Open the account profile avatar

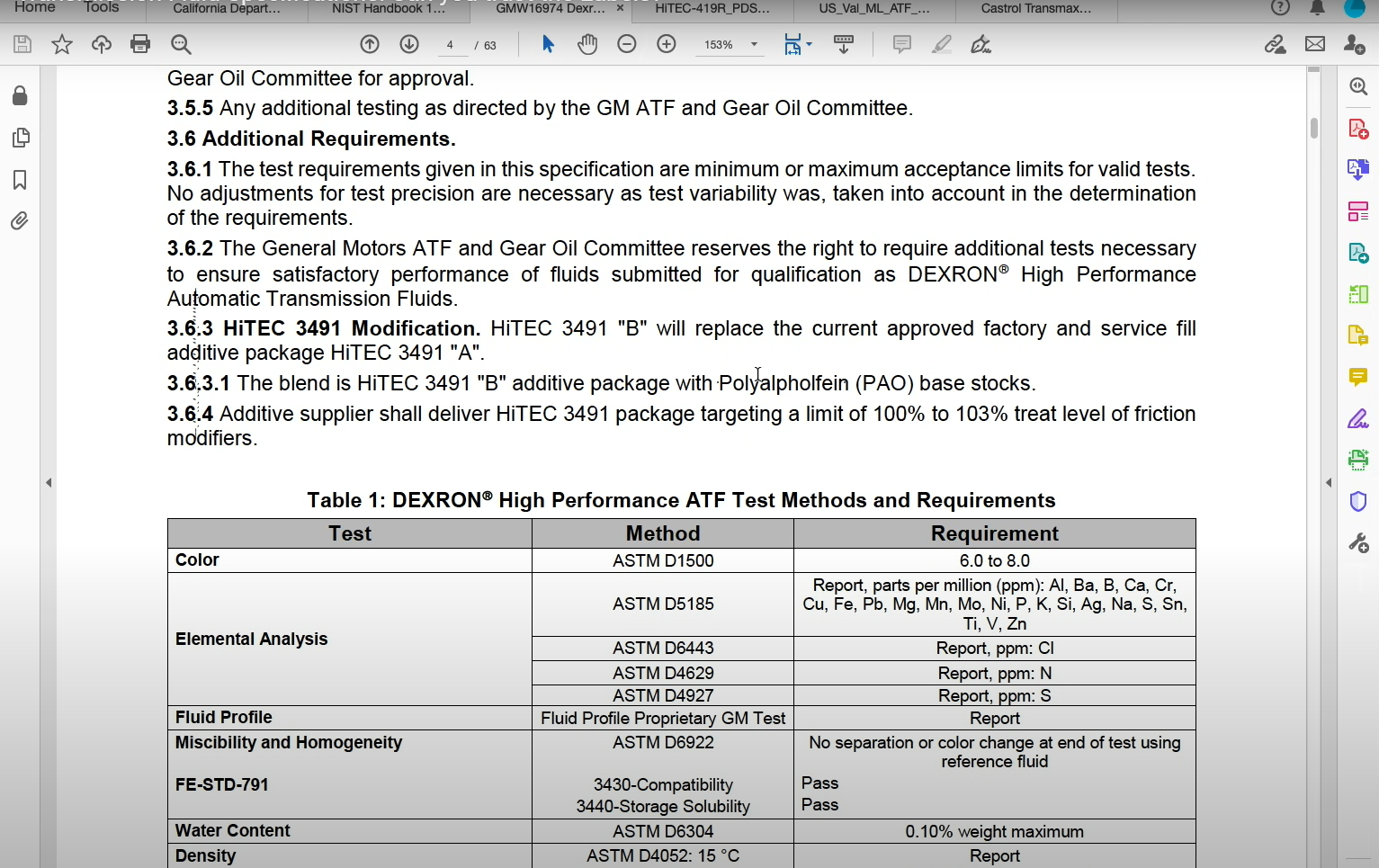[1355, 7]
